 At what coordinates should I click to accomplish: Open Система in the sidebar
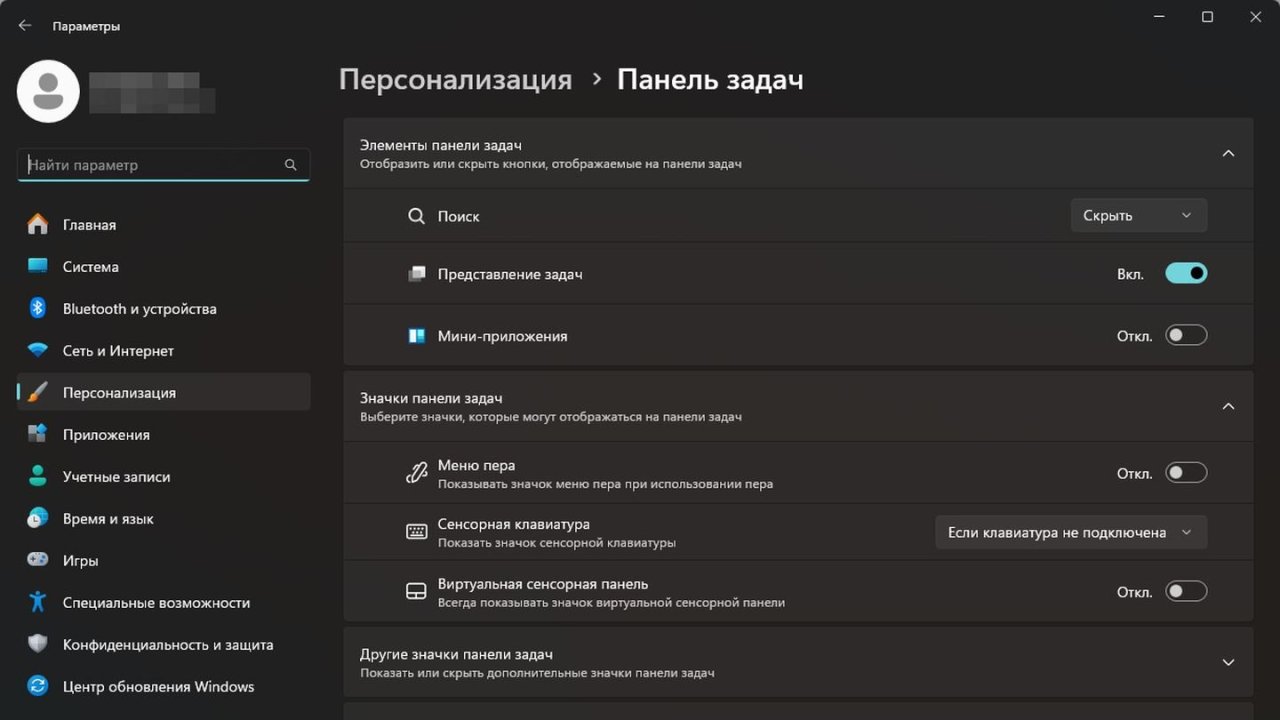click(x=90, y=267)
